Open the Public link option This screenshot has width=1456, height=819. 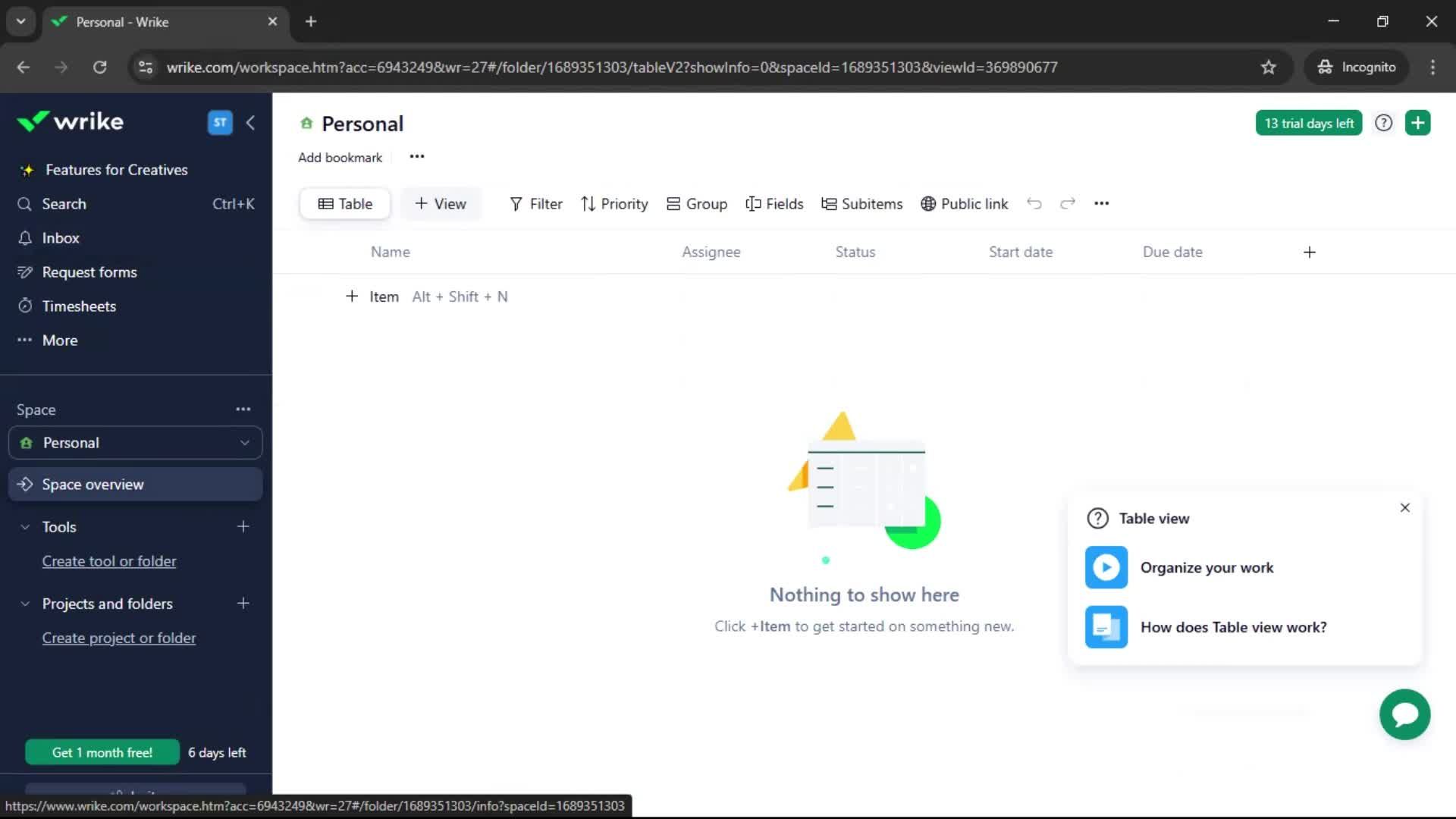965,204
